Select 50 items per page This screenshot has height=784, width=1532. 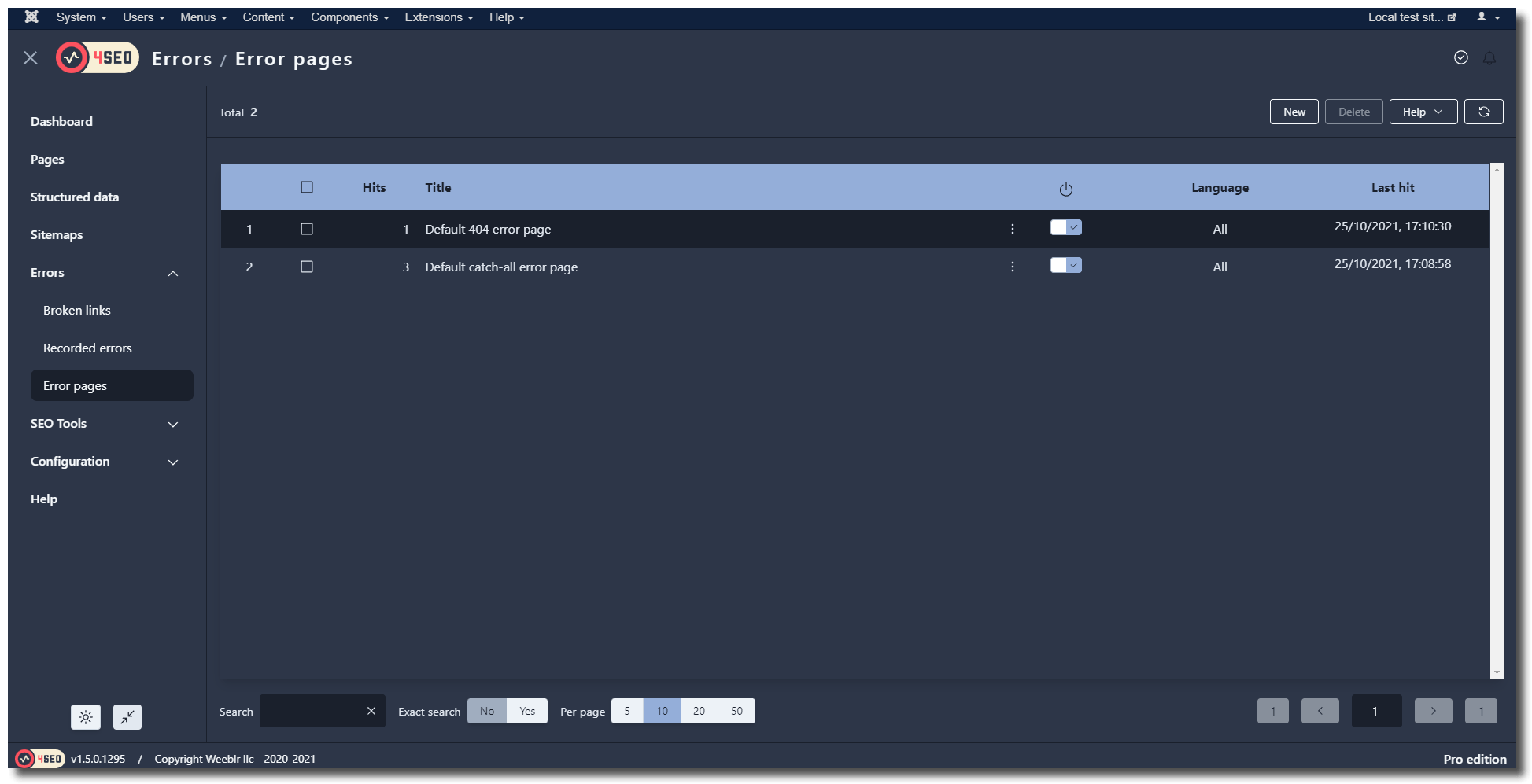[x=736, y=711]
